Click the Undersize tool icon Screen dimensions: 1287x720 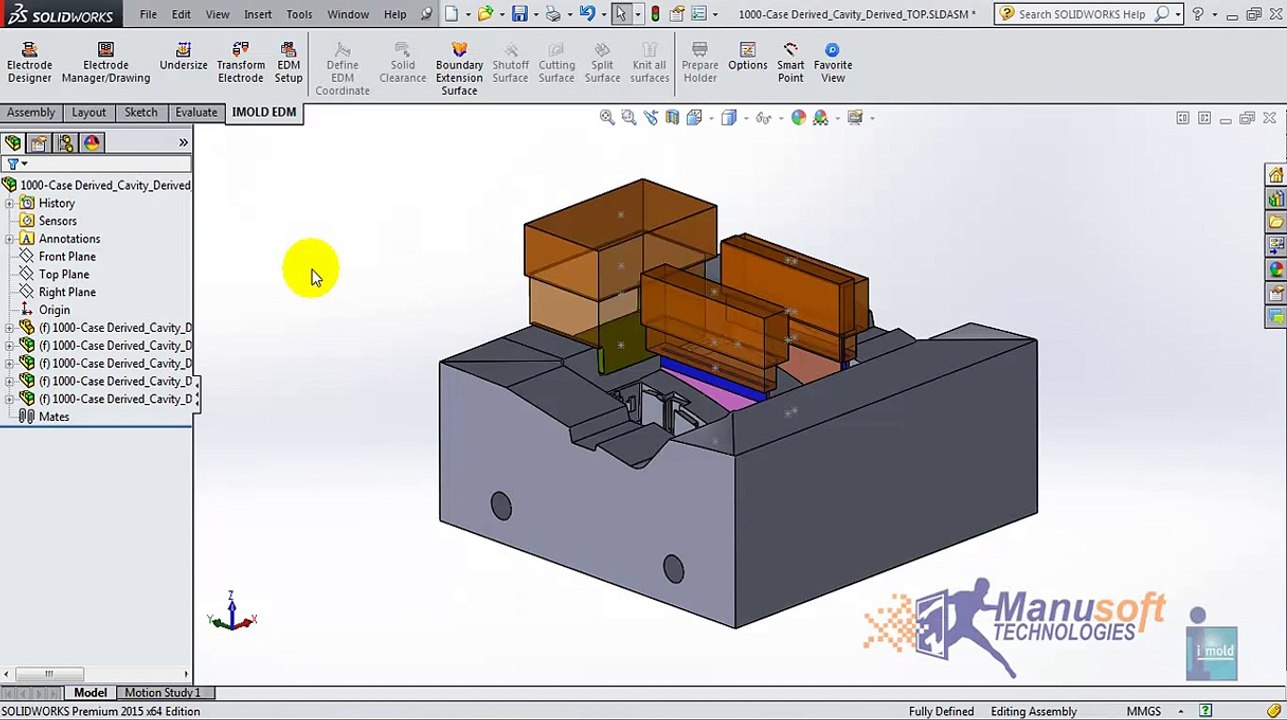pyautogui.click(x=183, y=57)
